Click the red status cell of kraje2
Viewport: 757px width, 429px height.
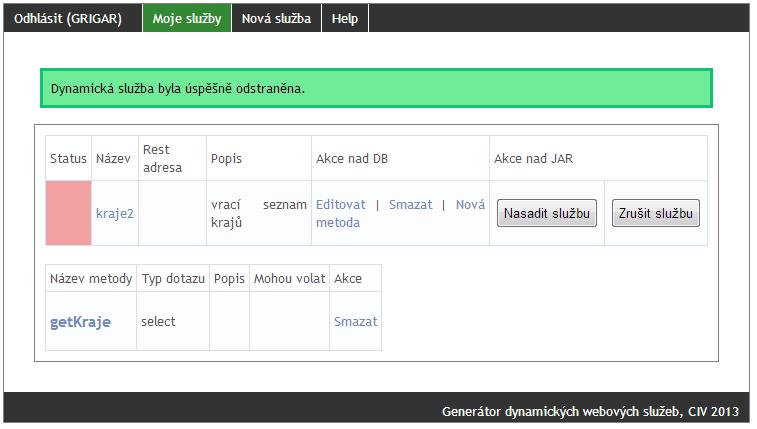[x=69, y=213]
